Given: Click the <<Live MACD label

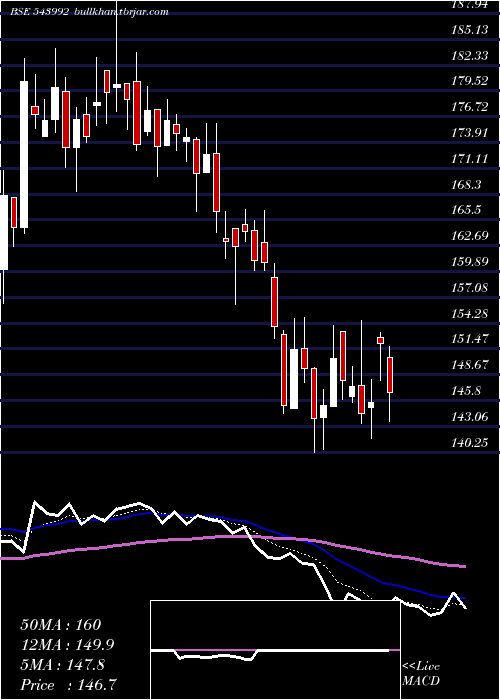Looking at the screenshot, I should [x=421, y=674].
